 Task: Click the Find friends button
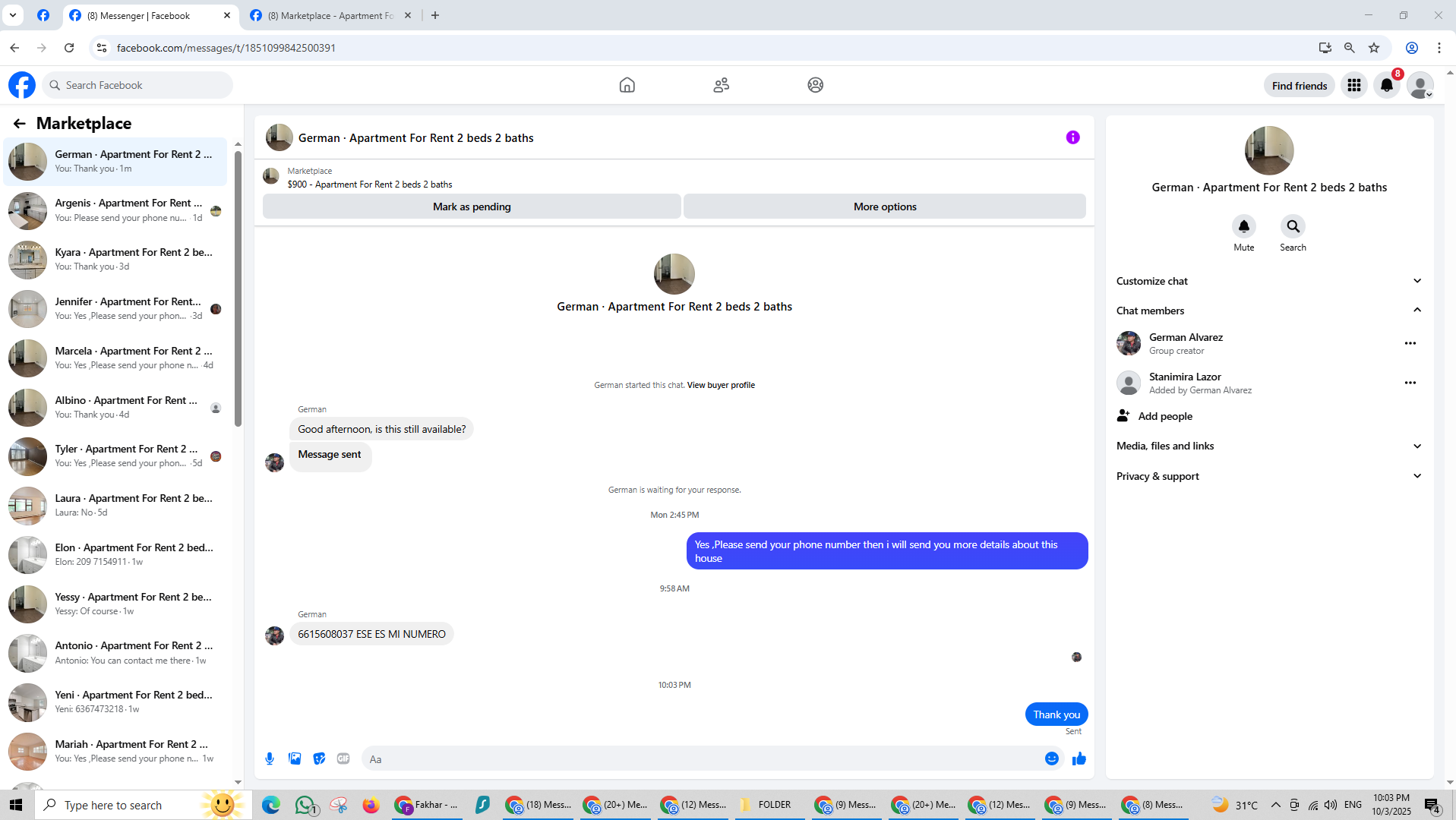(x=1299, y=86)
